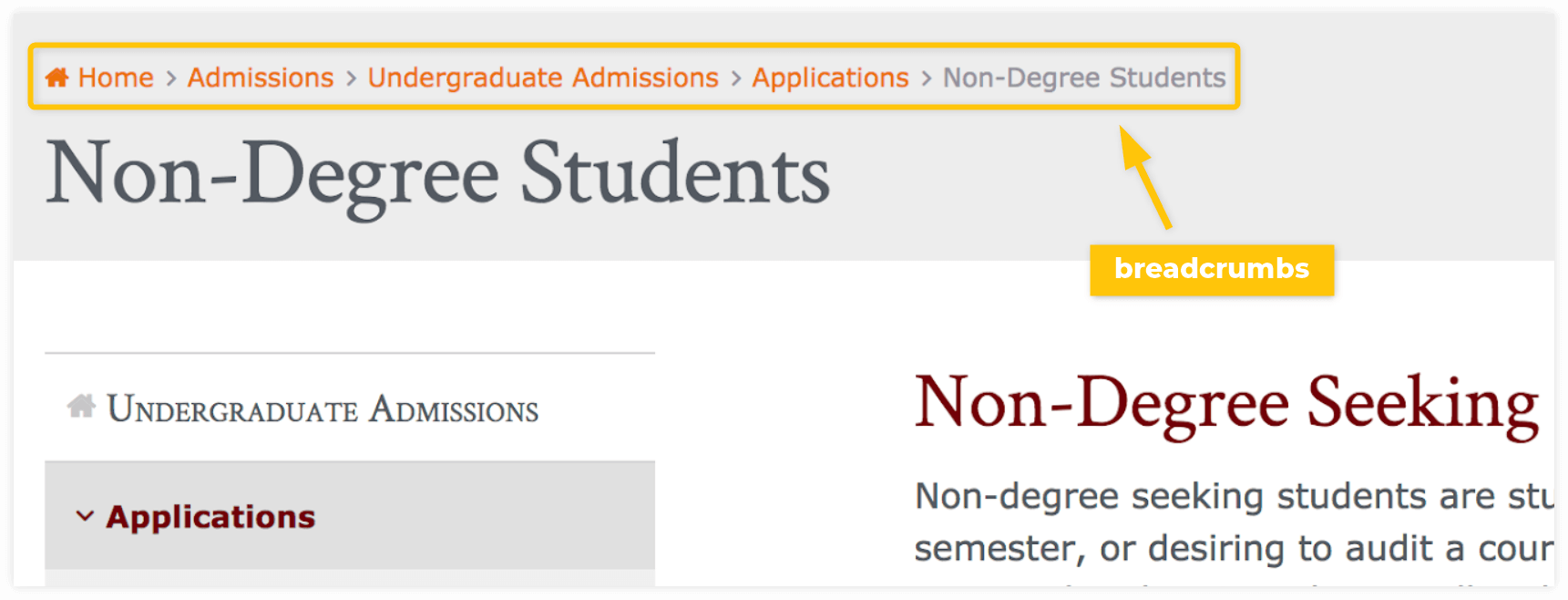Image resolution: width=1568 pixels, height=600 pixels.
Task: Click chevron before Non-Degree Students breadcrumb
Action: [x=927, y=78]
